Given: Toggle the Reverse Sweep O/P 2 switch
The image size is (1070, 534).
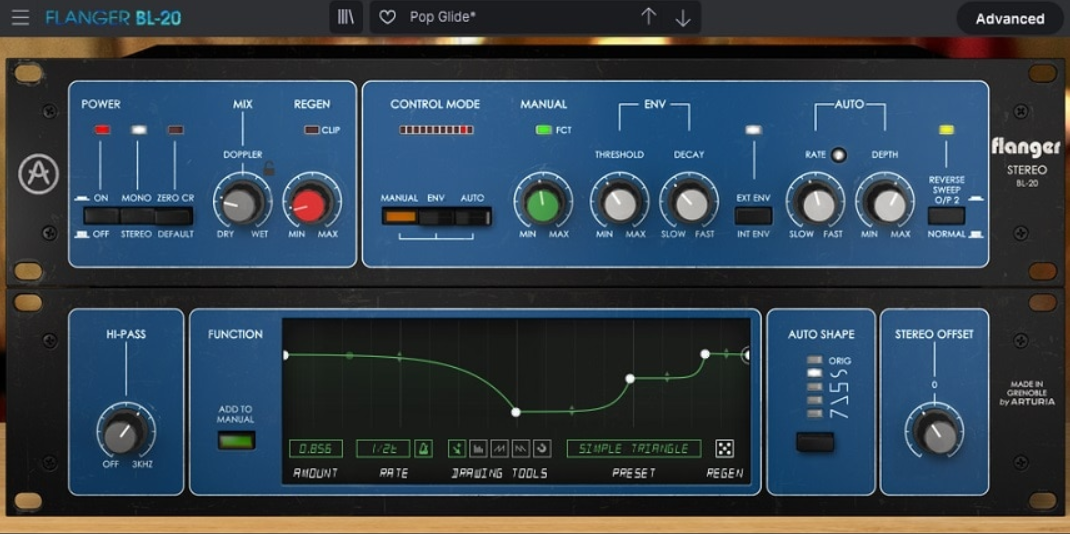Looking at the screenshot, I should click(x=946, y=216).
